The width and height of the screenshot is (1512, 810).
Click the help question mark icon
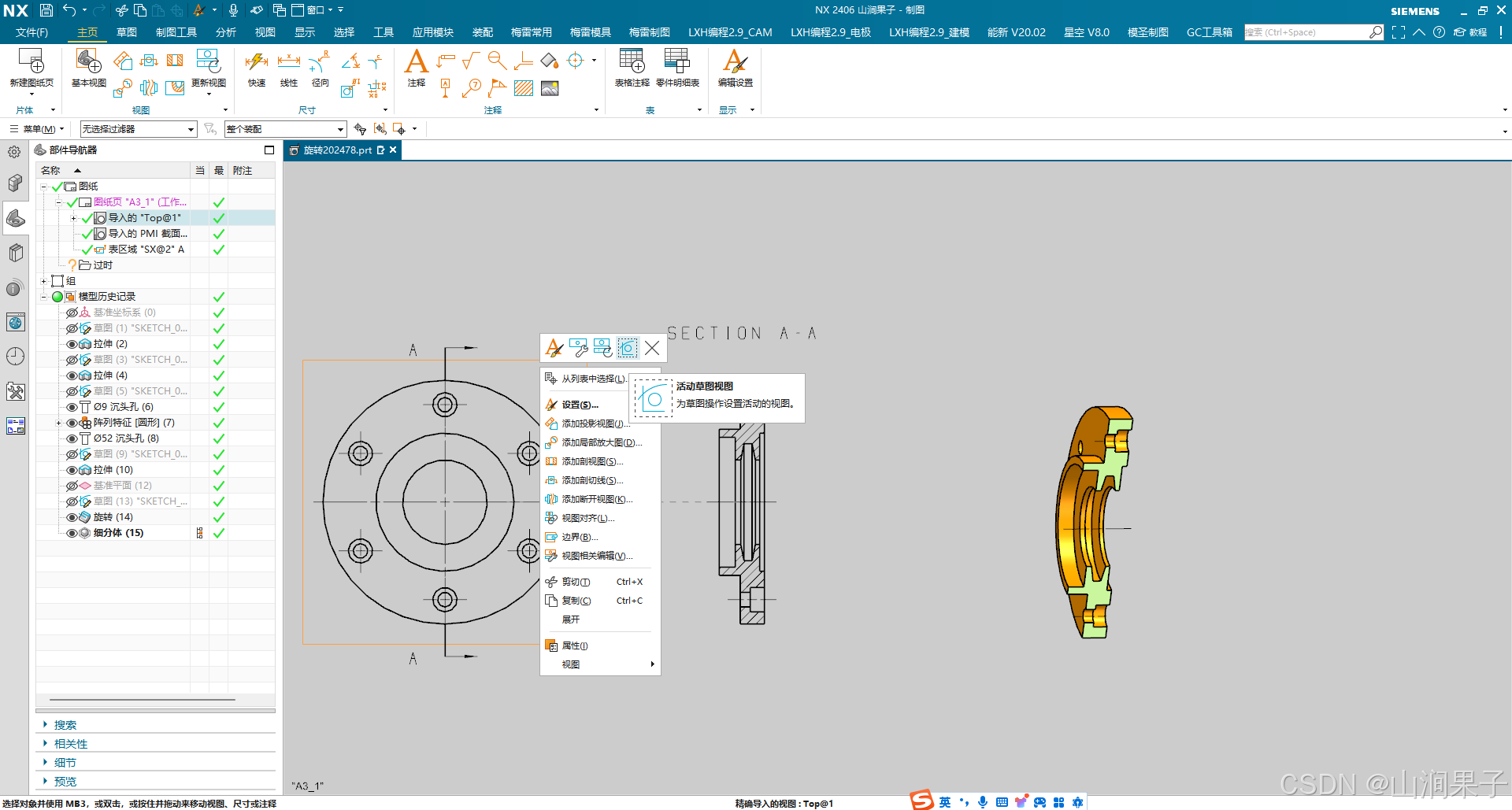pyautogui.click(x=1439, y=32)
